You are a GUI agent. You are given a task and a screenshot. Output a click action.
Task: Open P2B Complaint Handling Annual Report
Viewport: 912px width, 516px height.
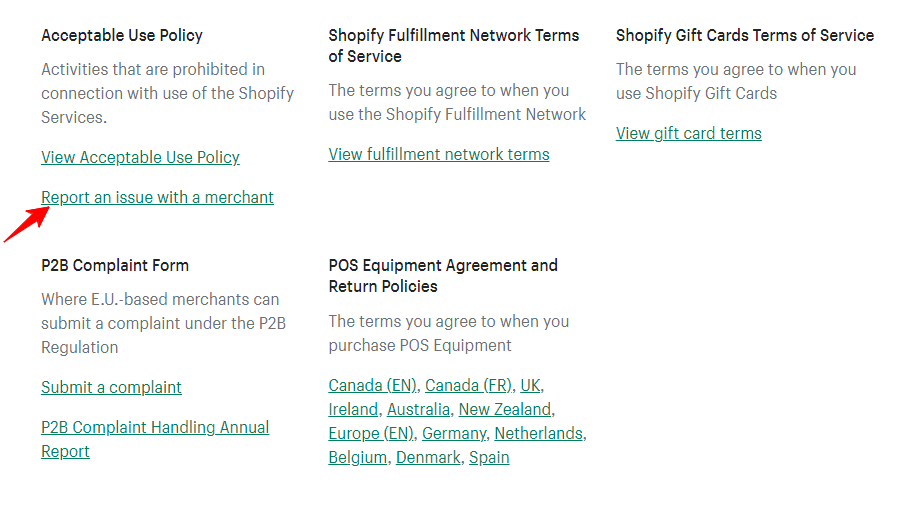point(154,428)
